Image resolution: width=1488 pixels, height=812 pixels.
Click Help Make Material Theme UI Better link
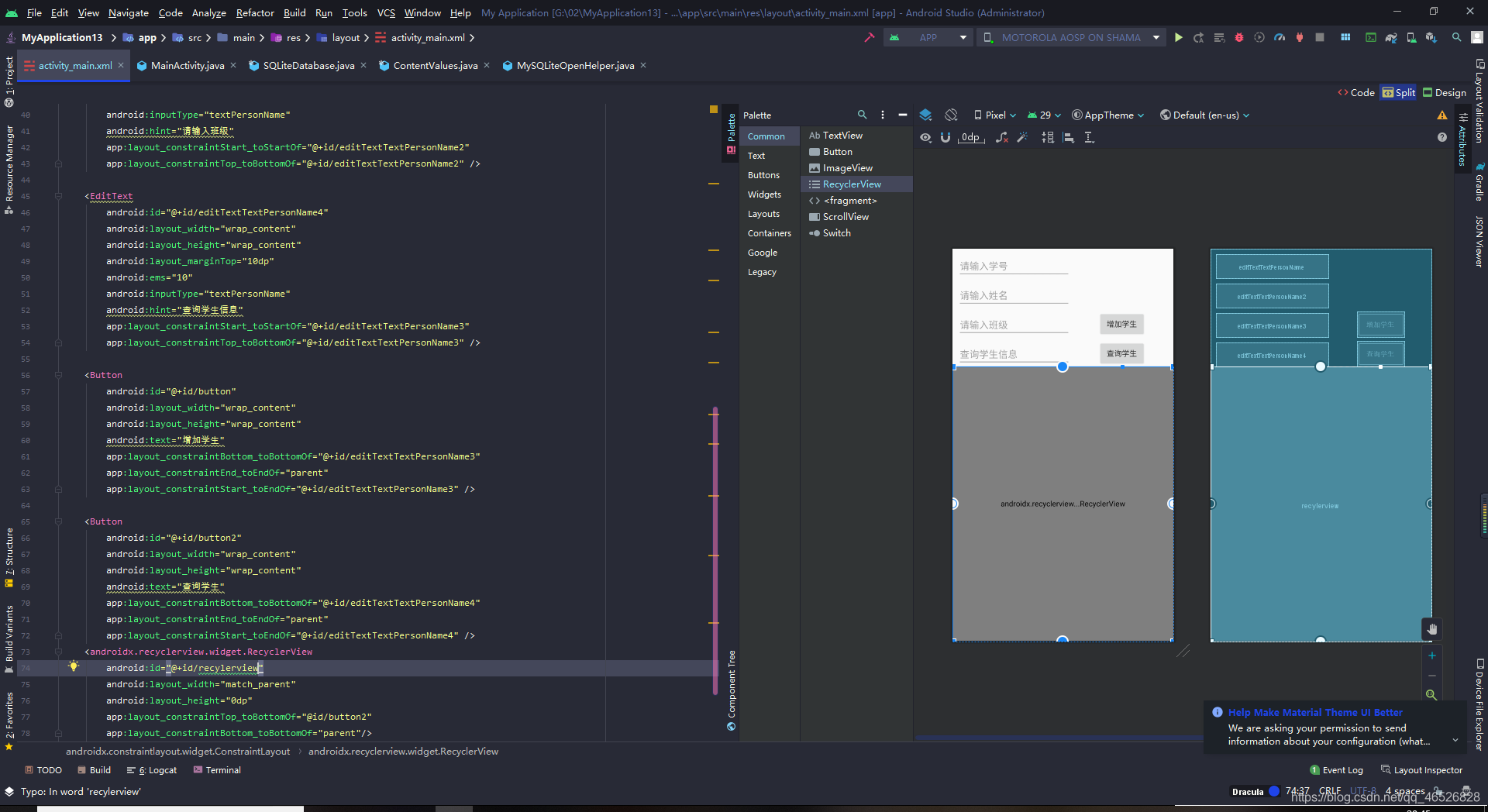coord(1315,712)
